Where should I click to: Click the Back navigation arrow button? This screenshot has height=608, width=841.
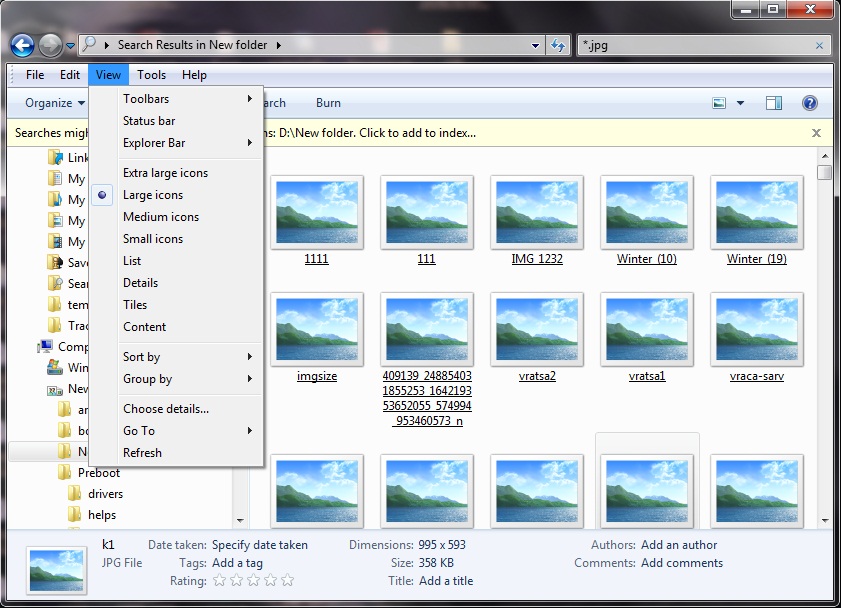22,45
